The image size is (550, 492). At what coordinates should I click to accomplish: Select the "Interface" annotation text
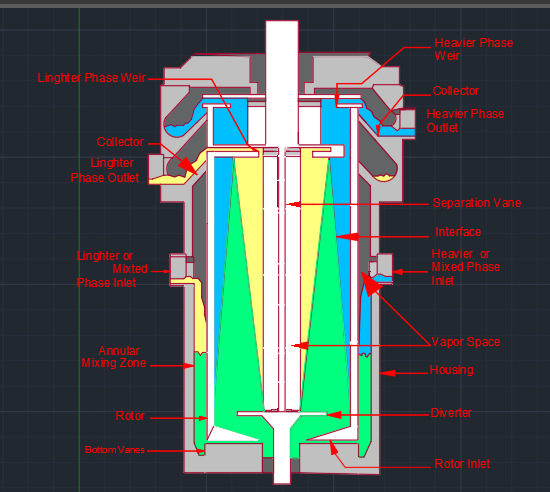[458, 232]
